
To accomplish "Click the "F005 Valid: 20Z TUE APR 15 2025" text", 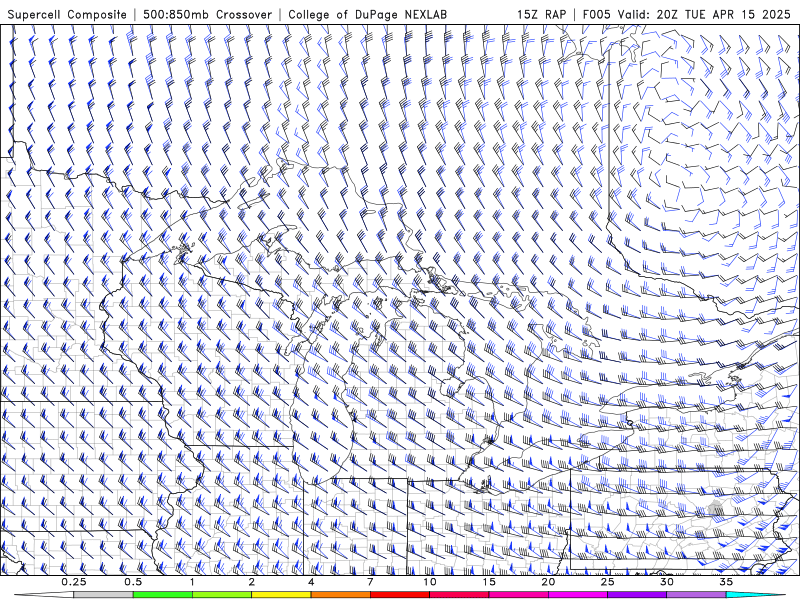I will [686, 14].
